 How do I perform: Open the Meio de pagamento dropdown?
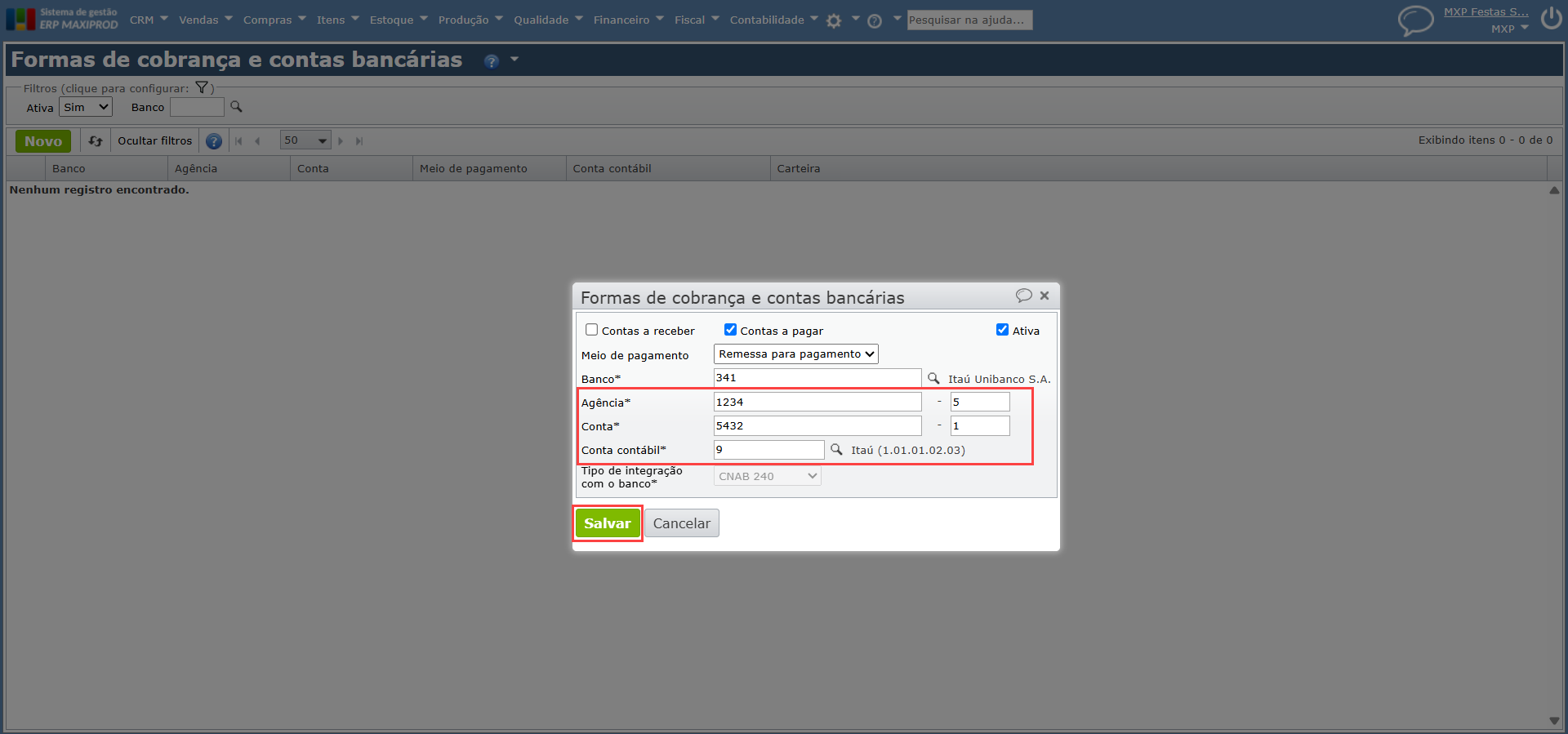tap(796, 354)
